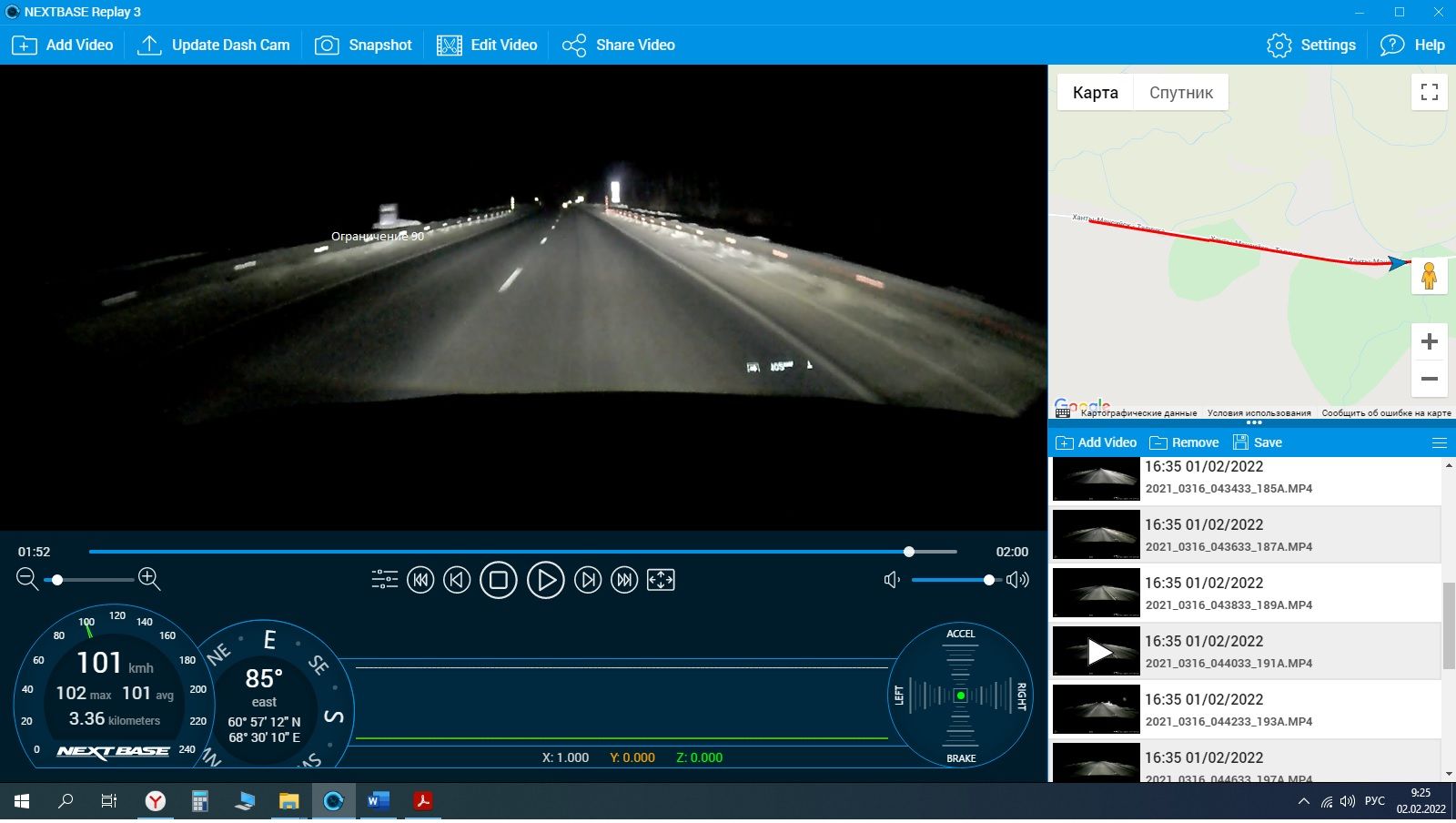1456x823 pixels.
Task: Click the video timeline progress bar
Action: pos(522,552)
